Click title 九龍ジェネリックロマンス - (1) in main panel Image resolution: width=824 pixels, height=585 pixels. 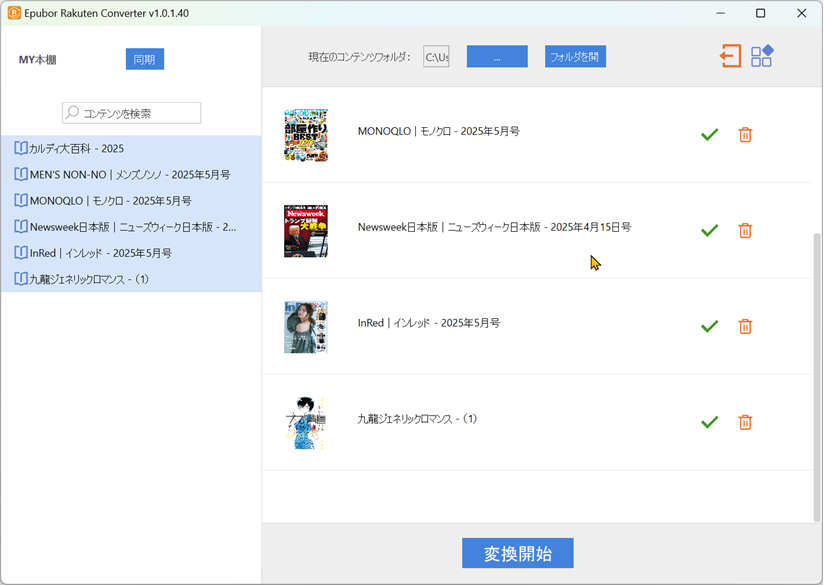[417, 419]
